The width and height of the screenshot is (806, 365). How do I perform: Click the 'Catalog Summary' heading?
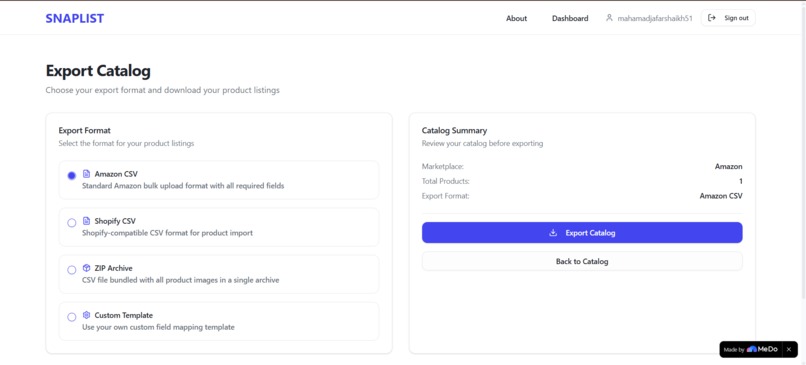pos(454,131)
